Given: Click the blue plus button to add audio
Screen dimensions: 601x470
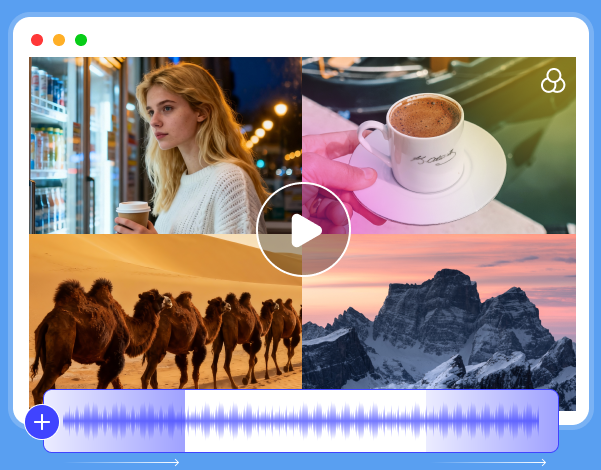Looking at the screenshot, I should pyautogui.click(x=42, y=422).
